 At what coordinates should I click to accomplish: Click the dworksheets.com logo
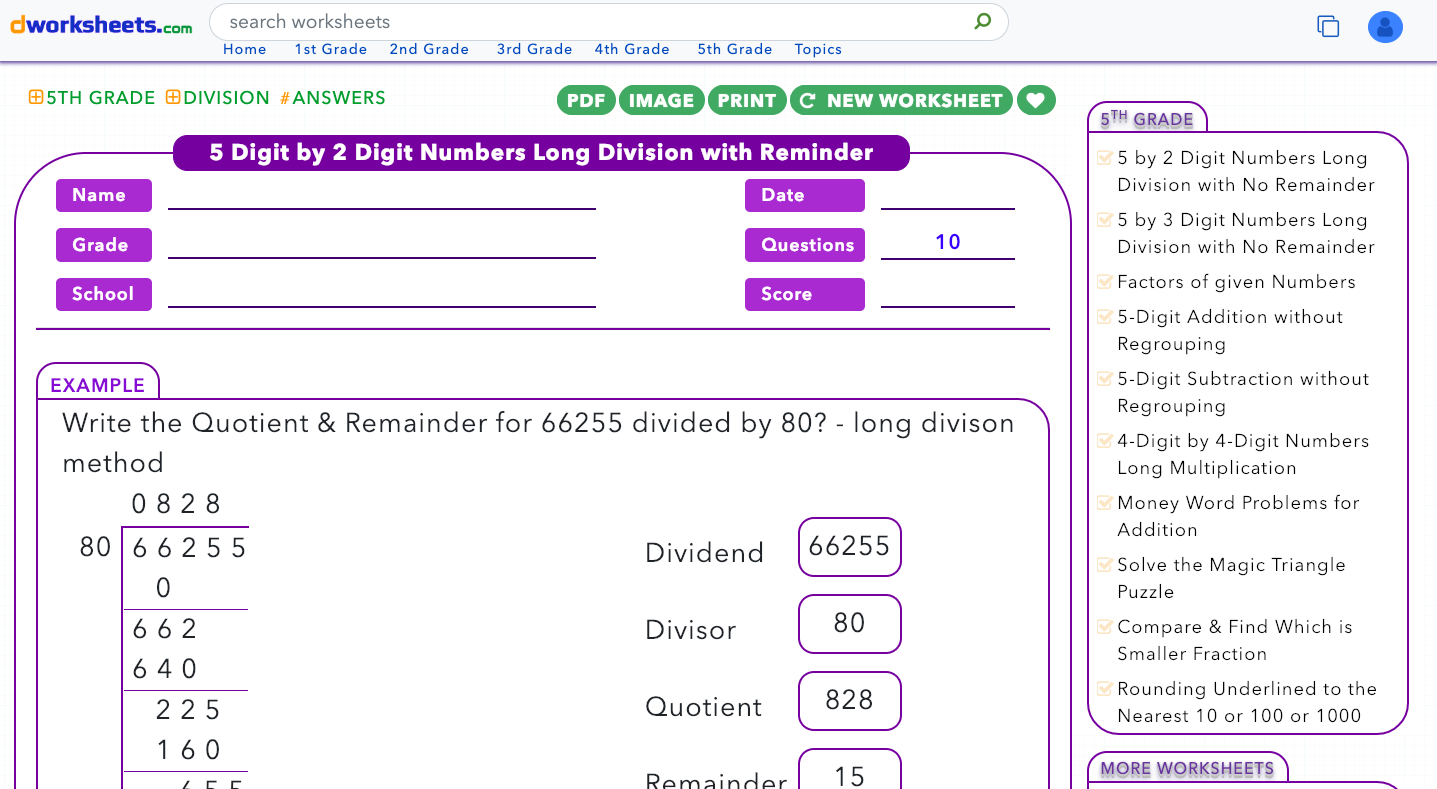pos(100,25)
